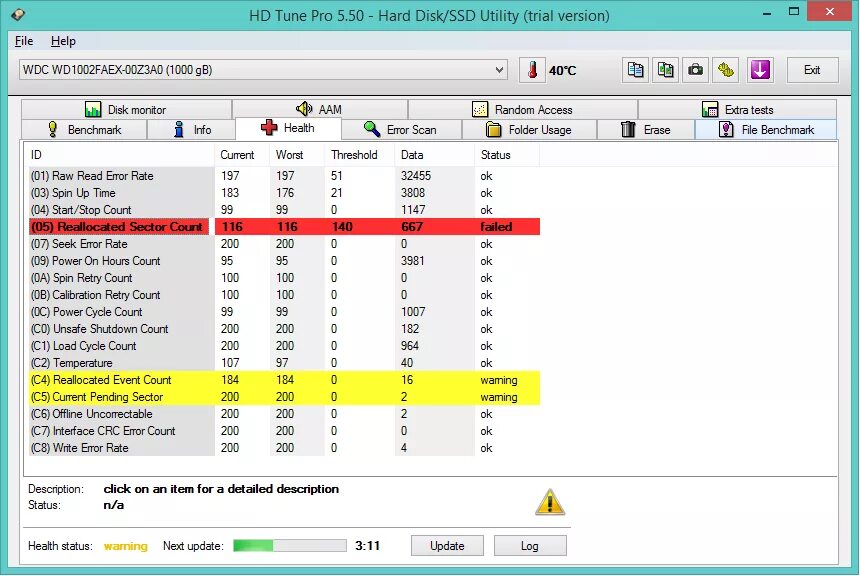This screenshot has height=576, width=860.
Task: Click the Data column header
Action: [x=434, y=155]
